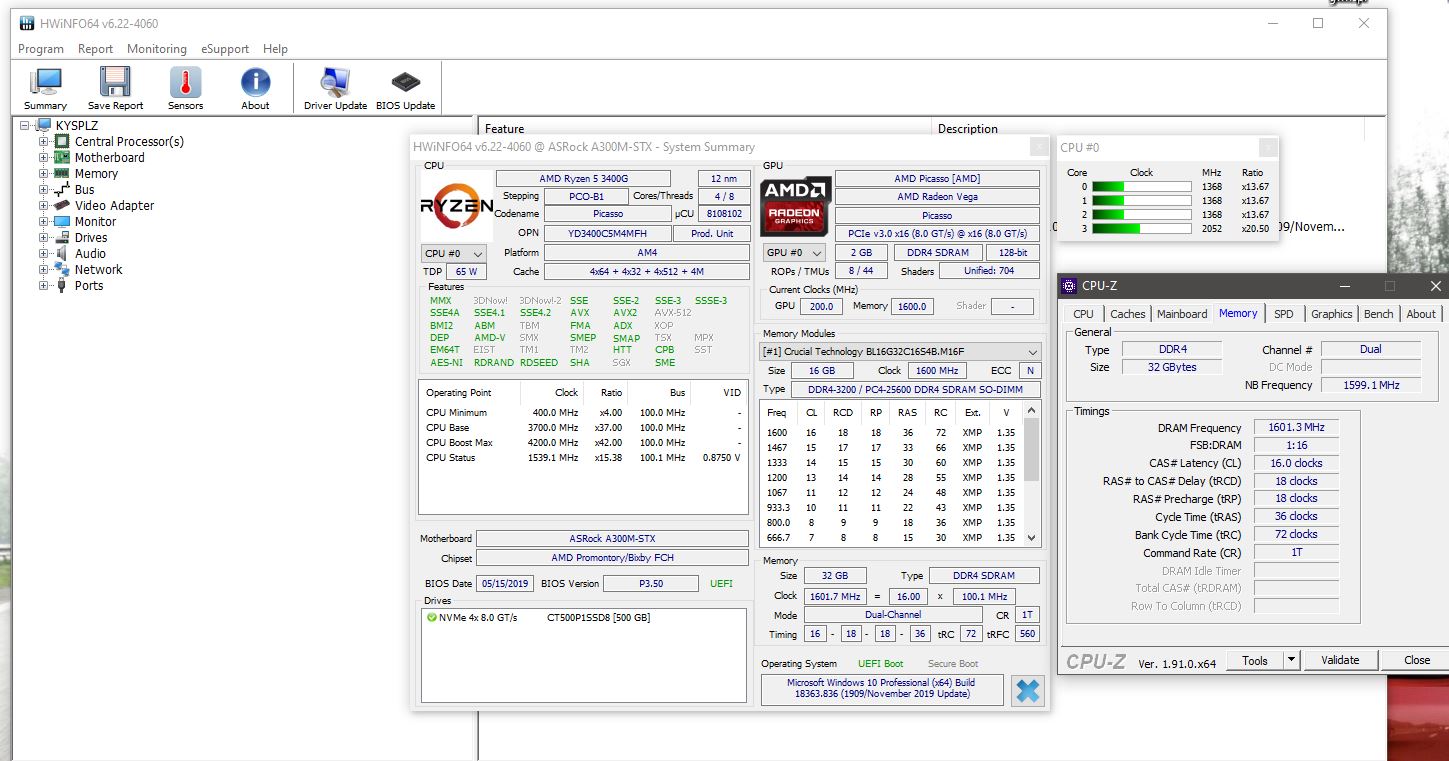1449x761 pixels.
Task: Open the Tools dropdown arrow in CPU-Z
Action: click(1291, 660)
